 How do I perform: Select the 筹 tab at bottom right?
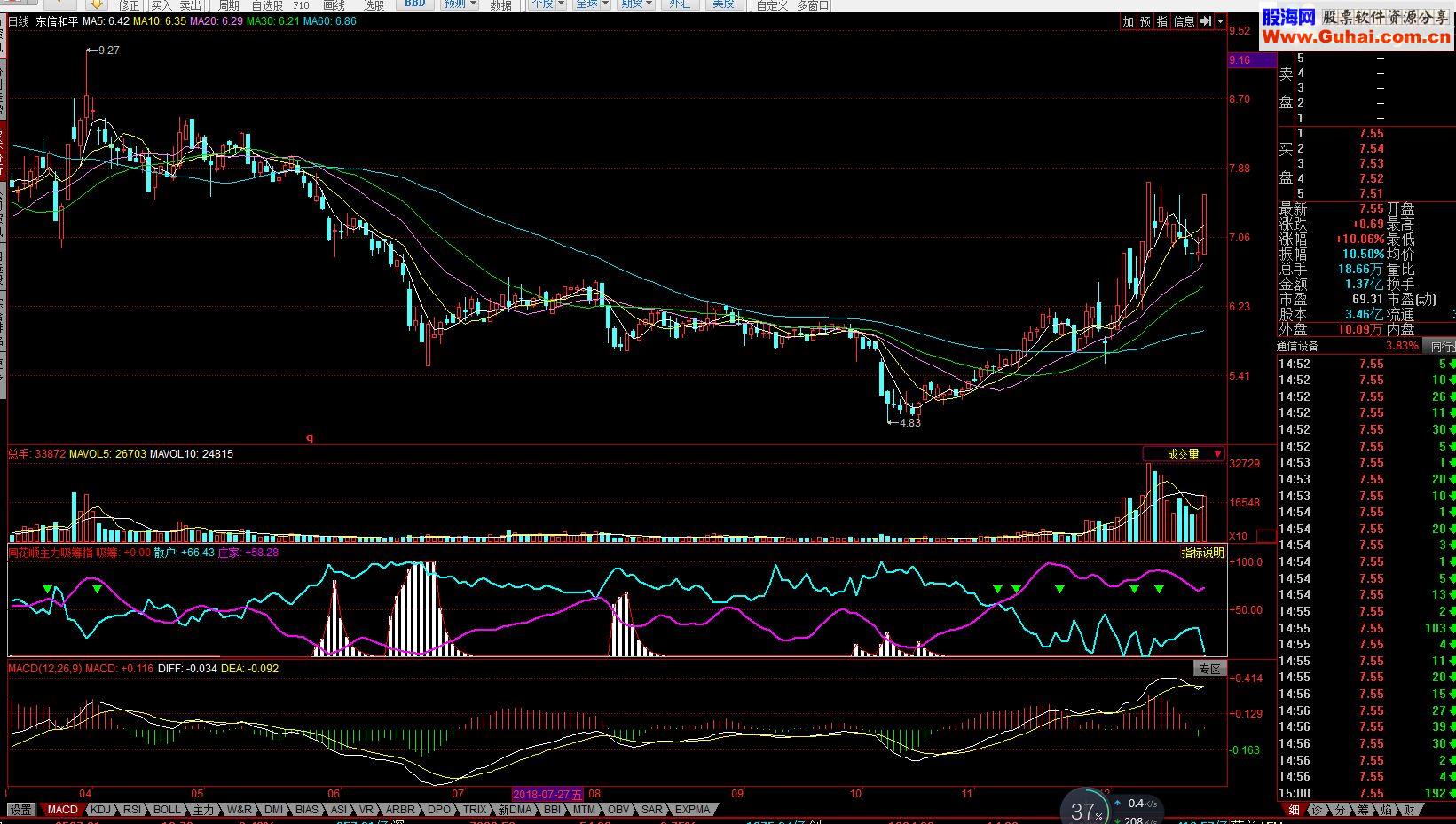tap(1364, 810)
